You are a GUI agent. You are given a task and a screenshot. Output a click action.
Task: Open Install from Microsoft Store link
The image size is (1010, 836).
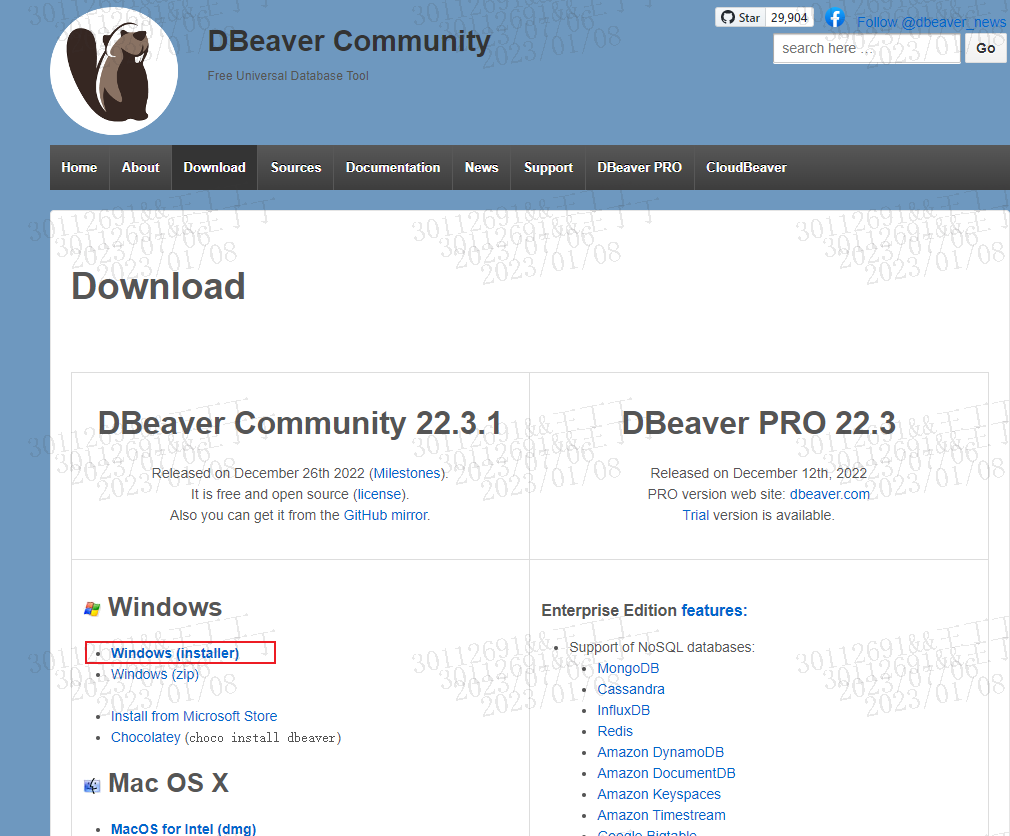(194, 716)
